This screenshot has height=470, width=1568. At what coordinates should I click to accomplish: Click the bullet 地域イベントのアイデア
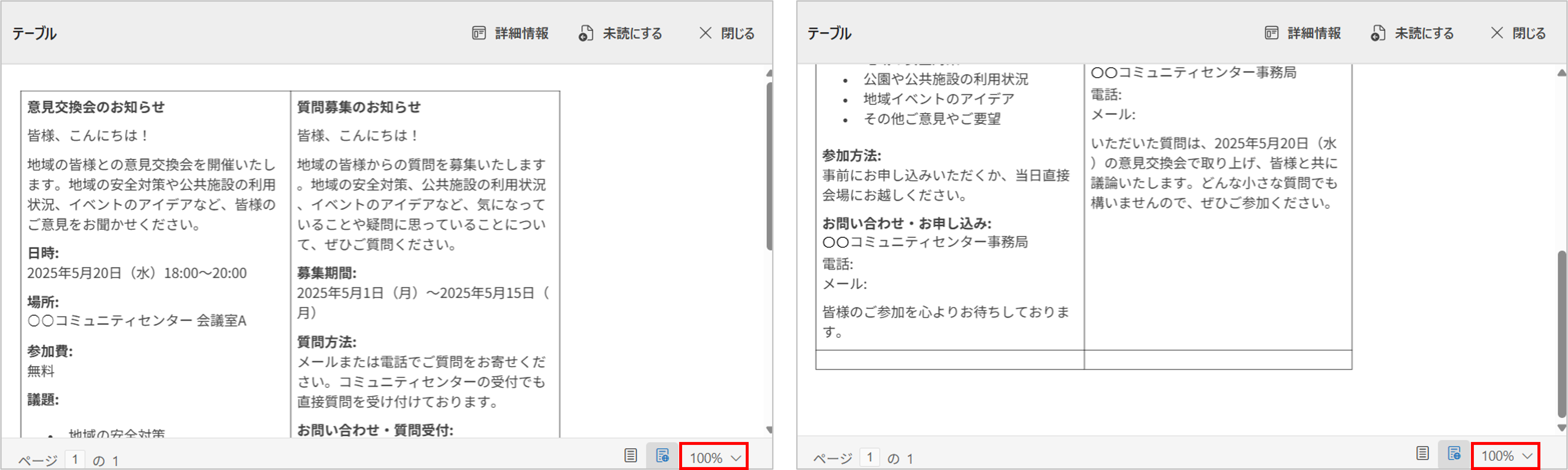(x=939, y=99)
